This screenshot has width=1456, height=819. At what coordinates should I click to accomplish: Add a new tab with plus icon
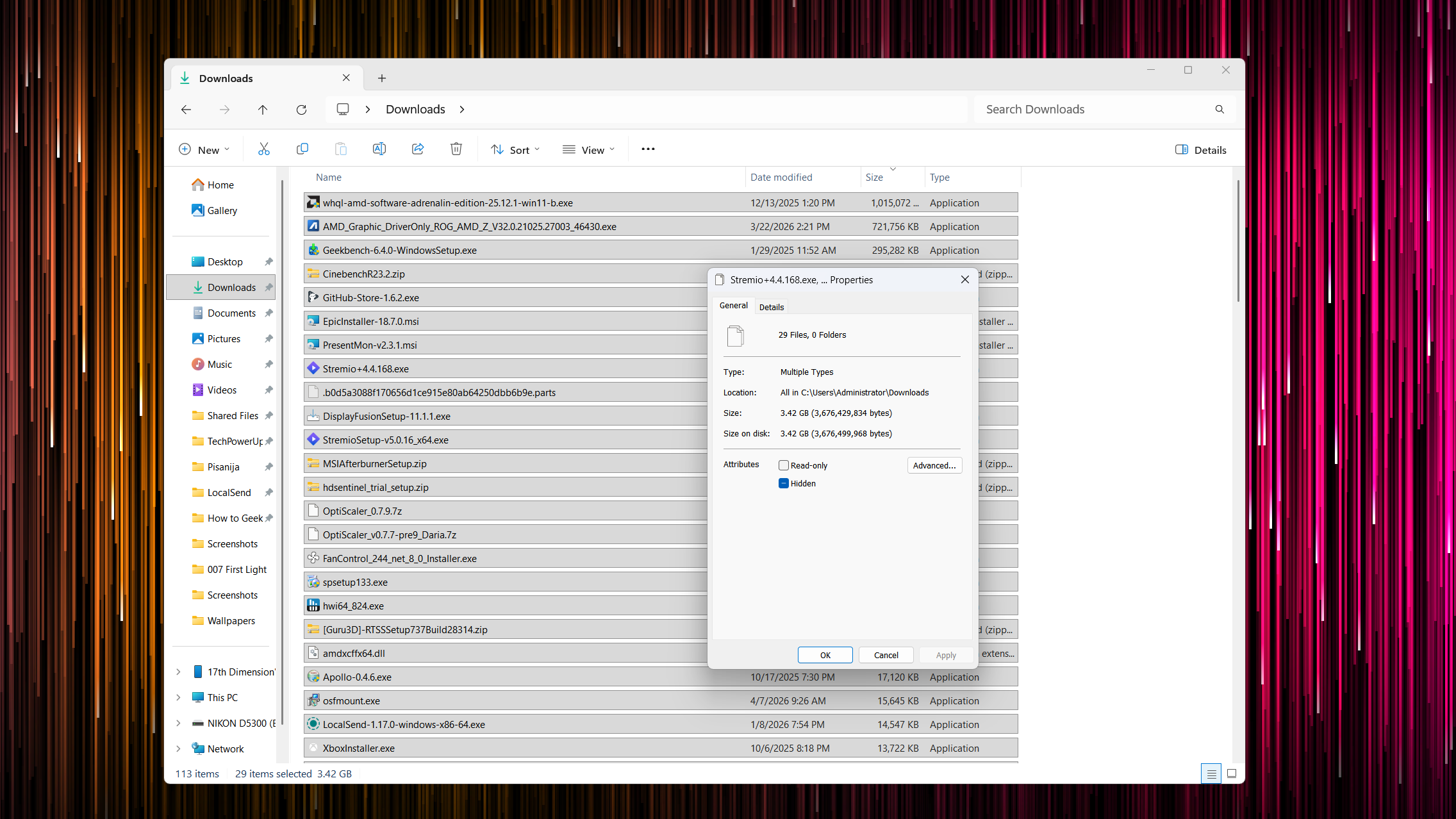click(x=382, y=78)
